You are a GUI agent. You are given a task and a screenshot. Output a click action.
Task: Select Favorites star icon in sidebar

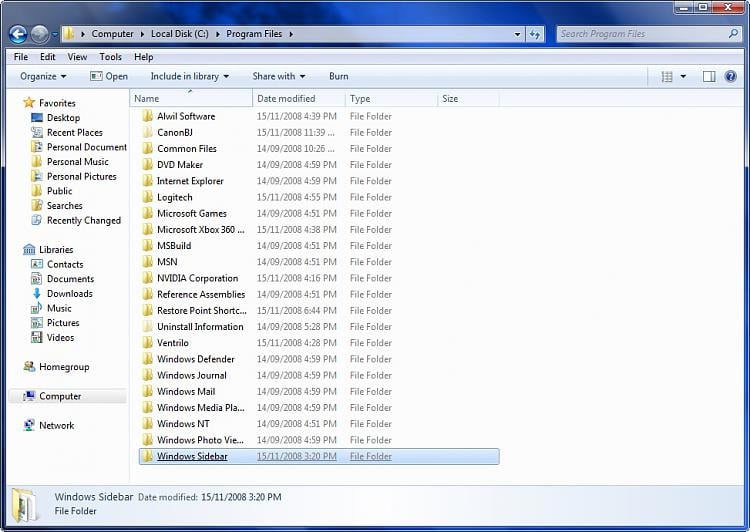click(x=29, y=103)
